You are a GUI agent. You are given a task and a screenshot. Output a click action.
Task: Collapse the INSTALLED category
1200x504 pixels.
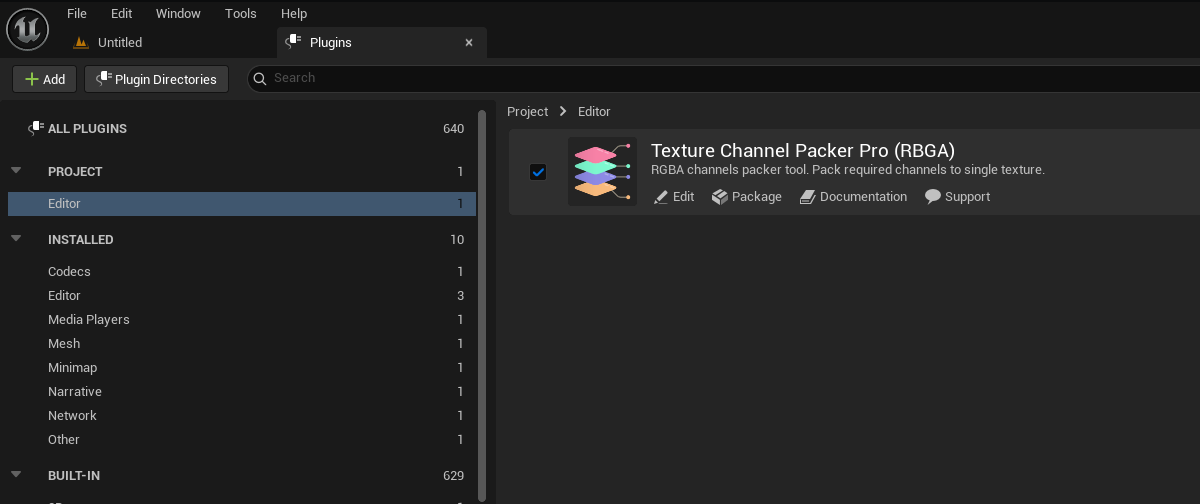pyautogui.click(x=16, y=239)
